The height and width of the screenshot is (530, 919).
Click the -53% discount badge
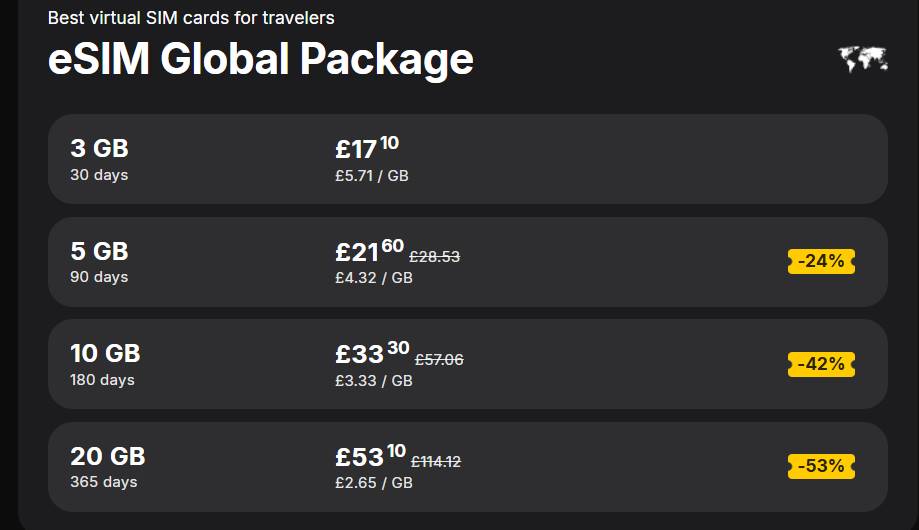tap(821, 467)
